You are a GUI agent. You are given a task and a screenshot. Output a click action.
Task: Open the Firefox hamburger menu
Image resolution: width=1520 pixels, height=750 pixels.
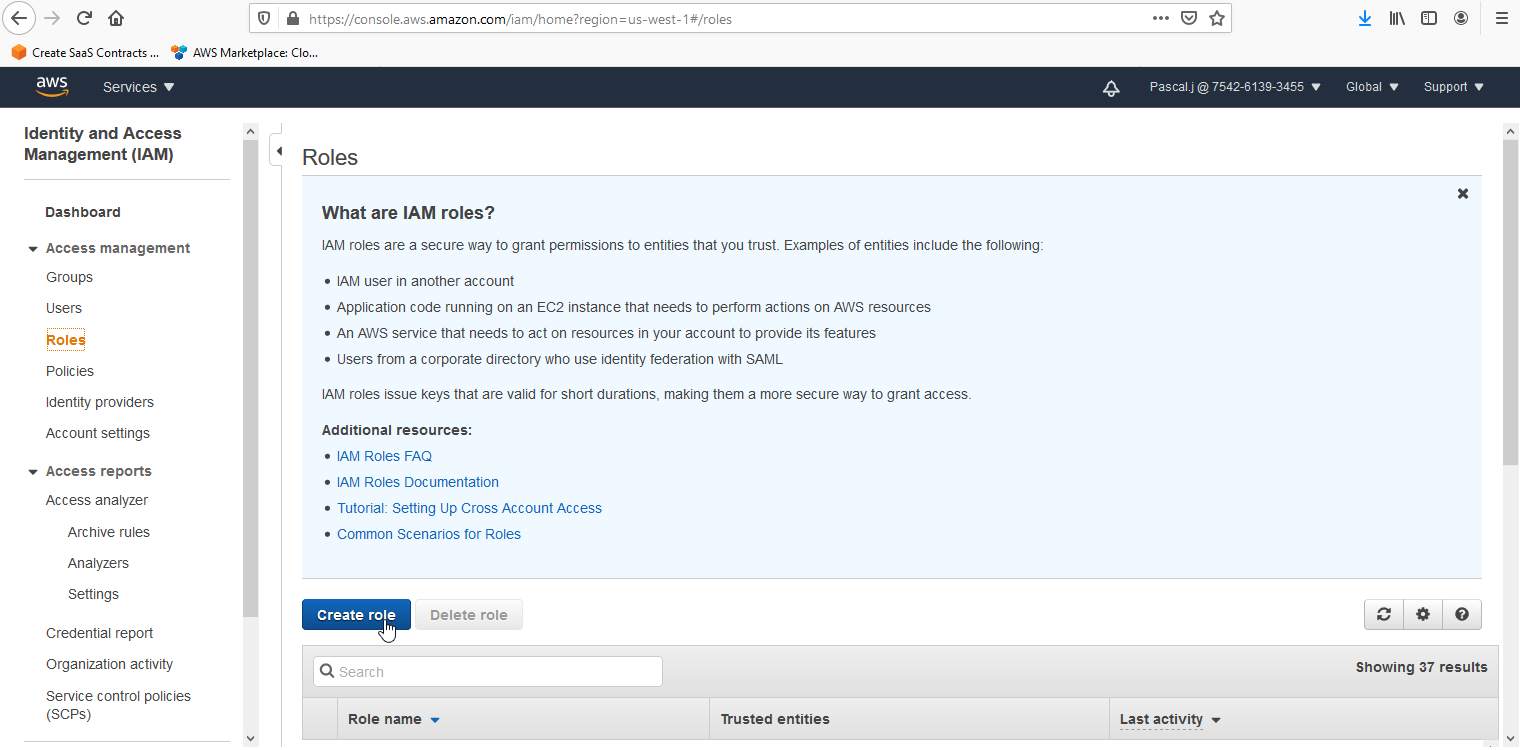point(1501,18)
